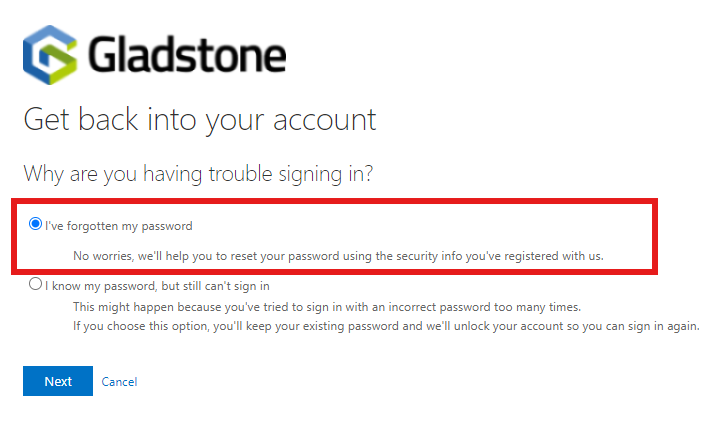The width and height of the screenshot is (718, 432).
Task: Click the "This might happen because" explanation line
Action: click(327, 307)
